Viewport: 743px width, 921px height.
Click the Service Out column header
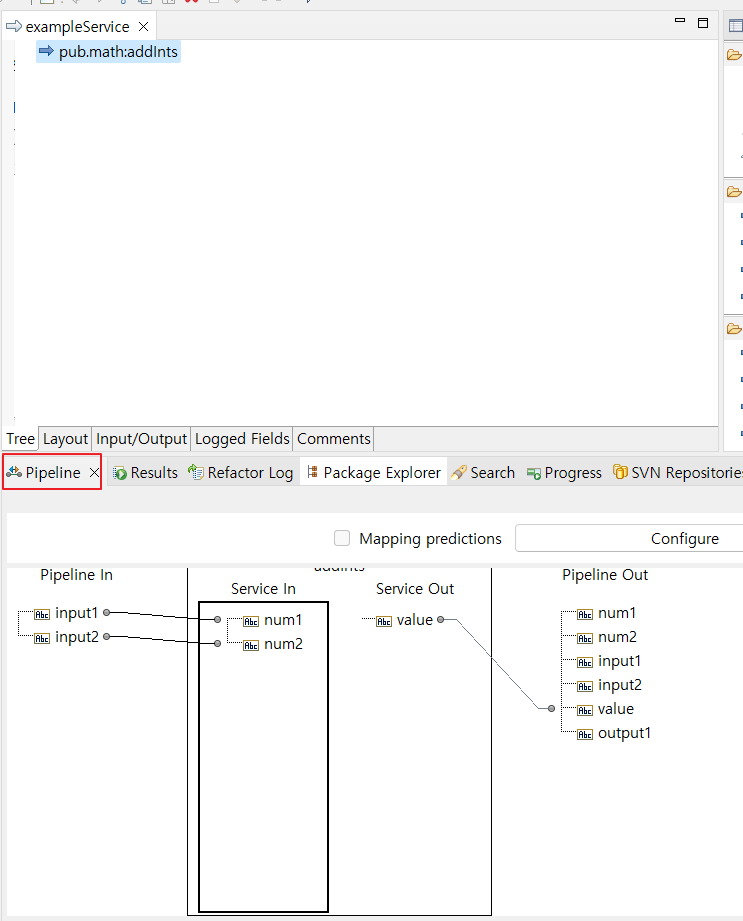tap(415, 589)
